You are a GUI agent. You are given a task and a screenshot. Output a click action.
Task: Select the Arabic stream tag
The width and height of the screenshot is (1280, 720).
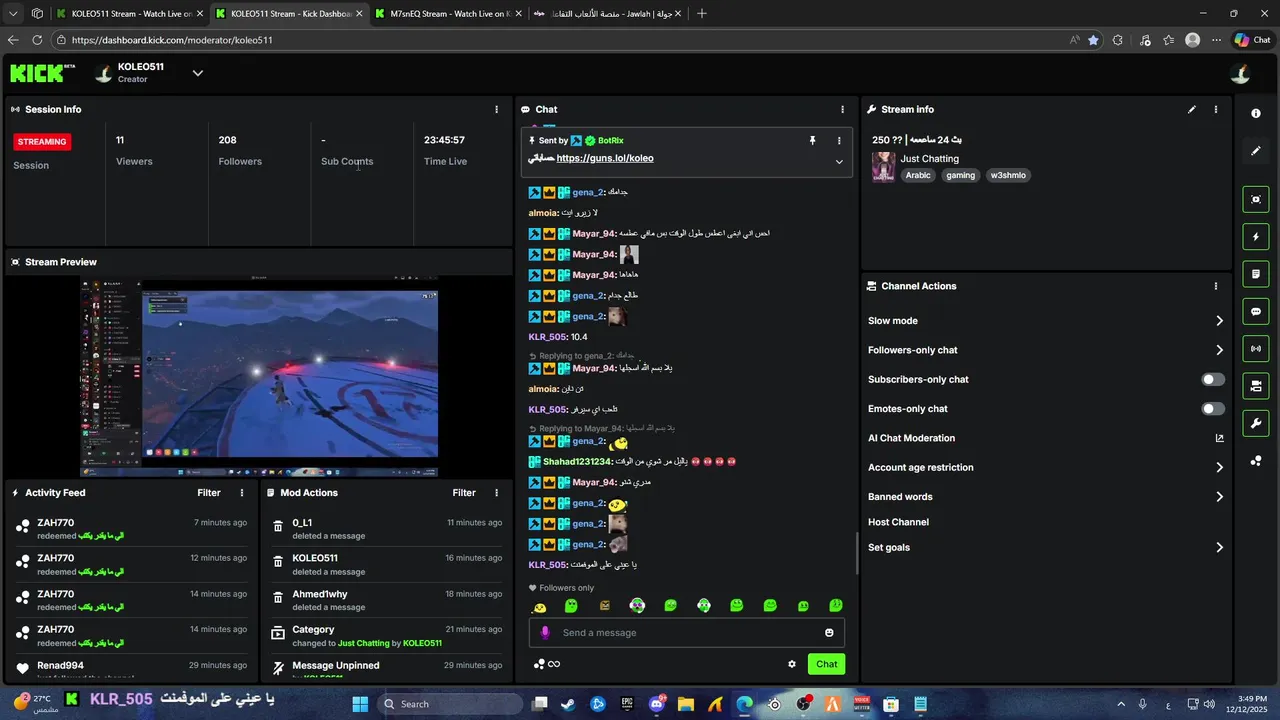(918, 175)
